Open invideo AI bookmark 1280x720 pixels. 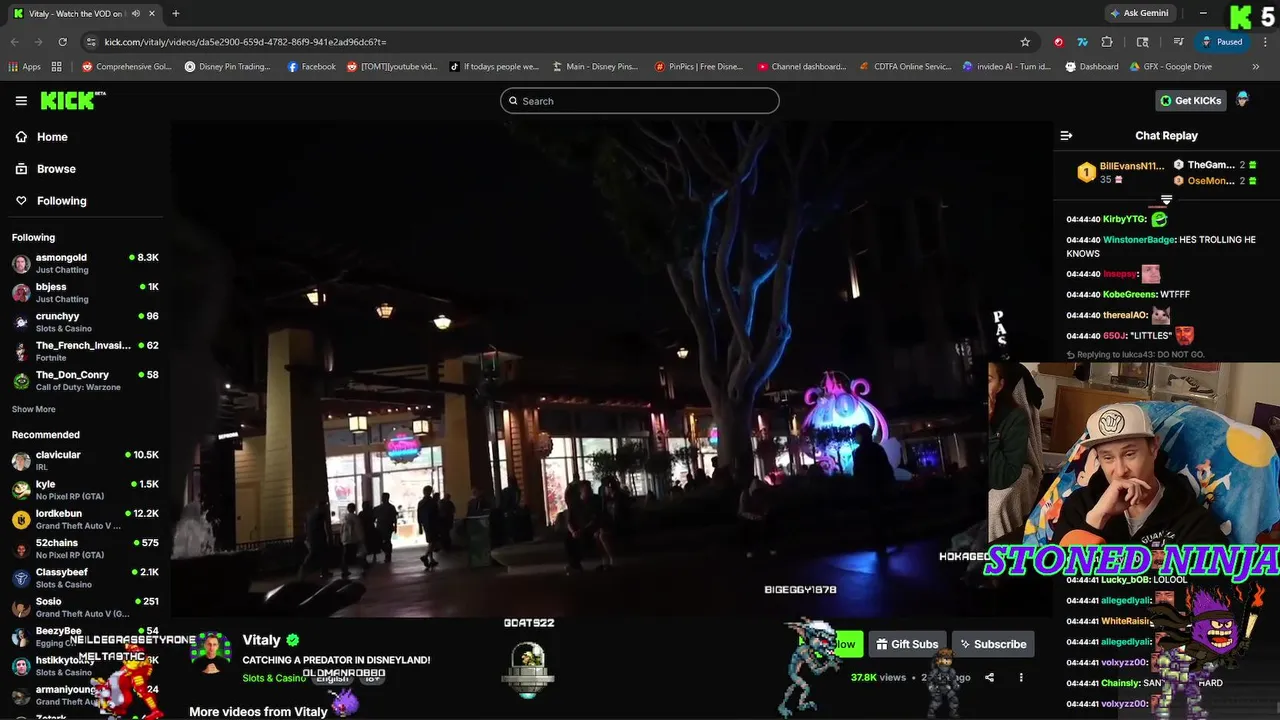[x=1007, y=67]
